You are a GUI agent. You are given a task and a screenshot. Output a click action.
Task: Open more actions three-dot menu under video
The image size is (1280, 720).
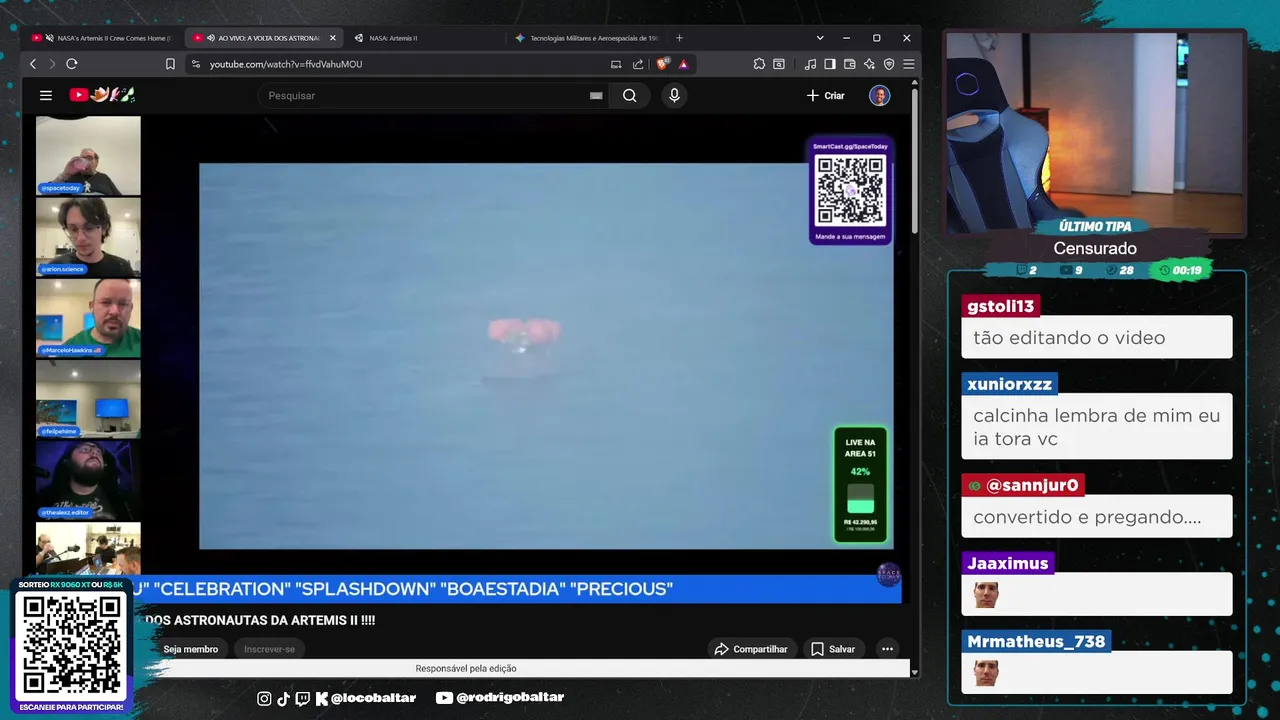[887, 649]
